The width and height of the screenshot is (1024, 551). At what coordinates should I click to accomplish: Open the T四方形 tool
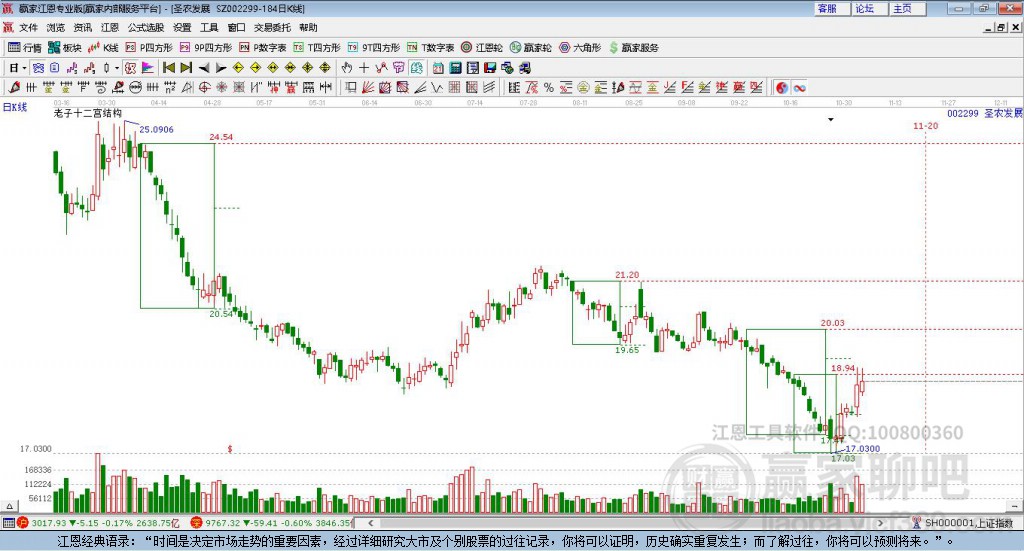317,48
